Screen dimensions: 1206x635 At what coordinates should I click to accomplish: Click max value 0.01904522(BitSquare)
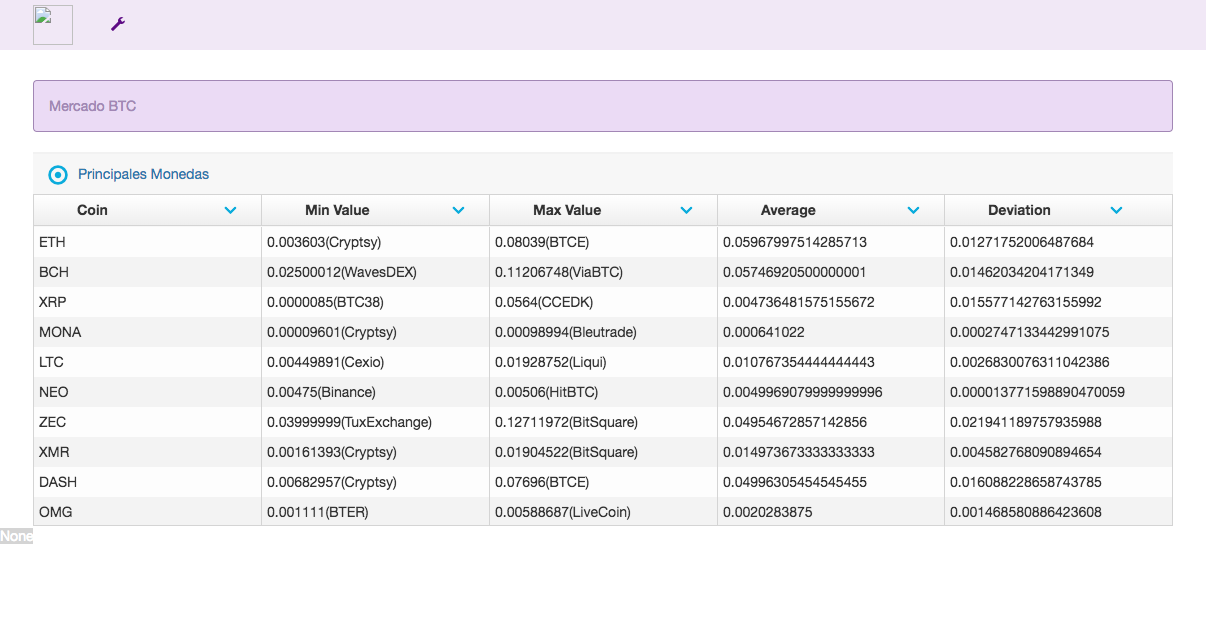click(x=567, y=452)
